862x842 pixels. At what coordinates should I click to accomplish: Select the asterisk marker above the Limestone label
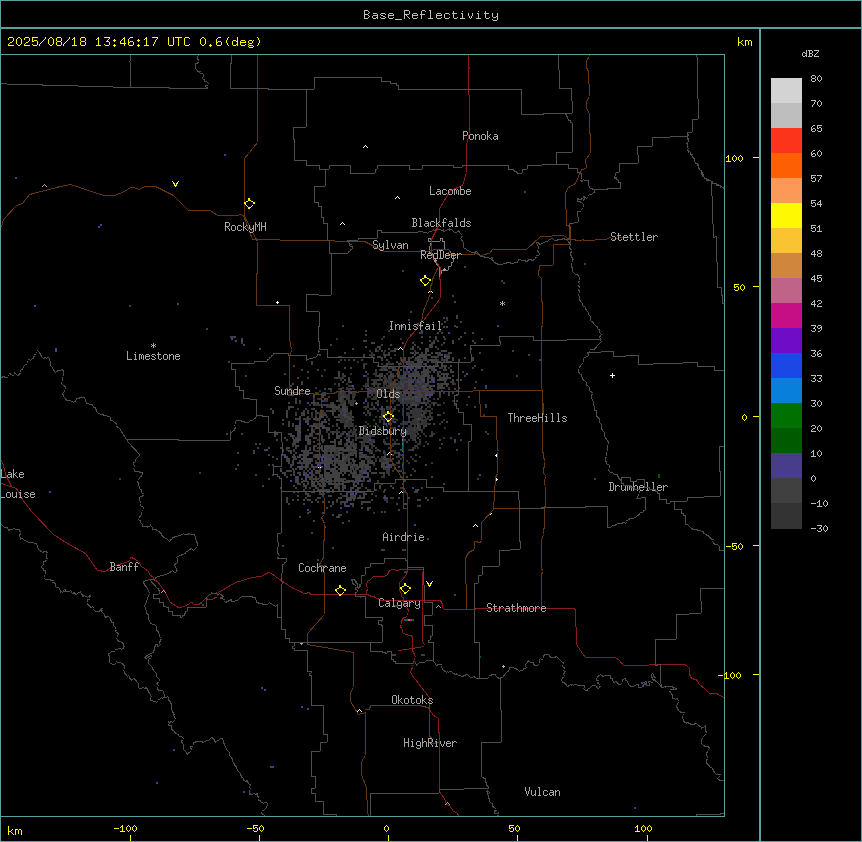pos(153,346)
